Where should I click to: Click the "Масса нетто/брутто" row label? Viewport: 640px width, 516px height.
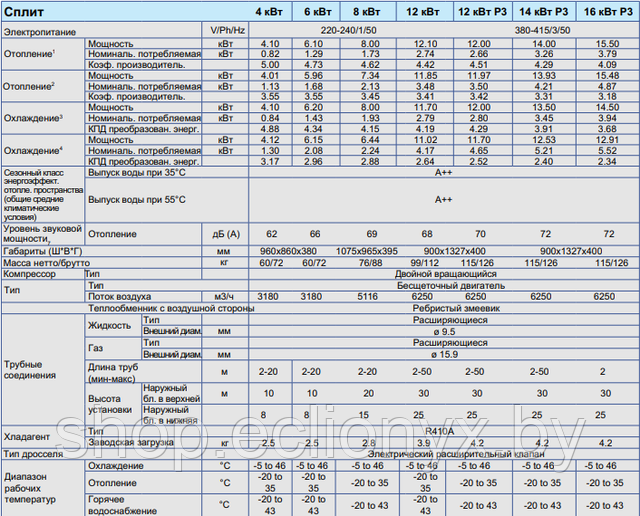coord(46,263)
